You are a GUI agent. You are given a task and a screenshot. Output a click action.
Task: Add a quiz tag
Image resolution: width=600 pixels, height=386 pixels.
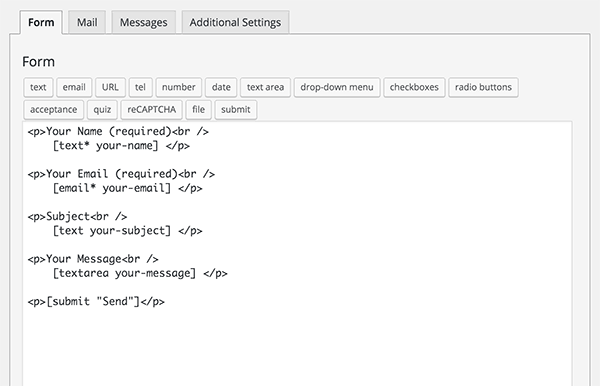click(x=102, y=110)
